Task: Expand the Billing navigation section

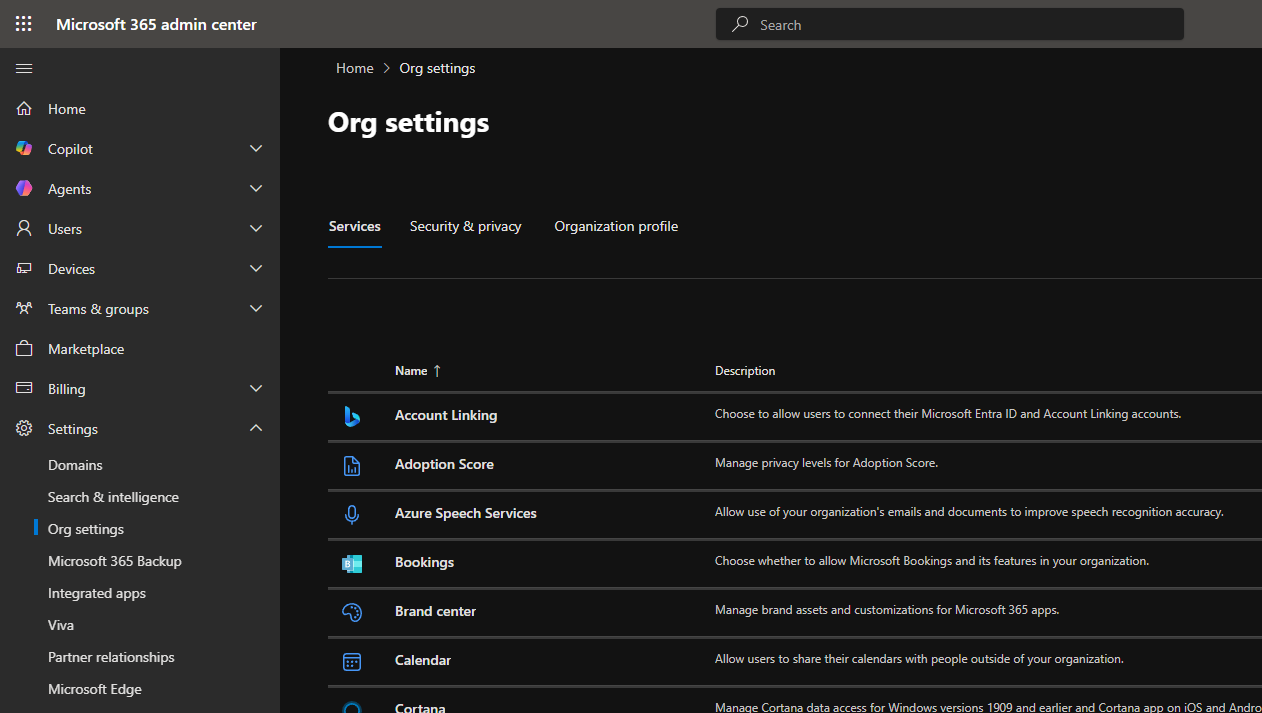Action: pyautogui.click(x=256, y=389)
